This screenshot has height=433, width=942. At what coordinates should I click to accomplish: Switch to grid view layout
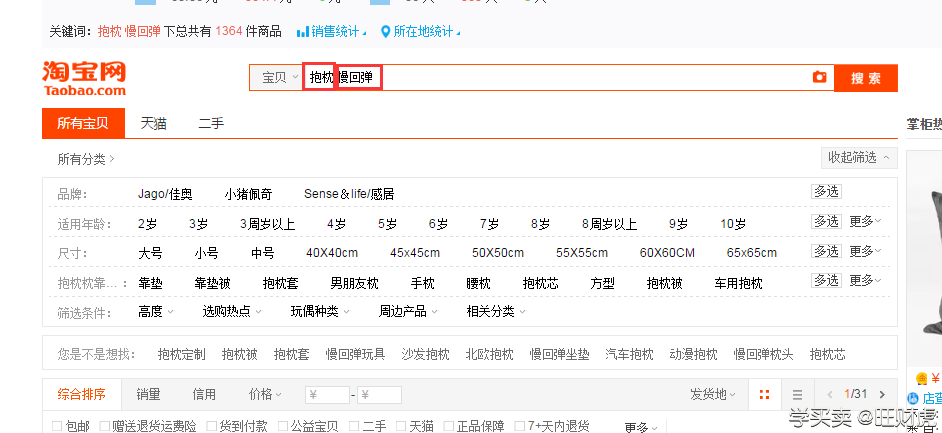point(764,395)
